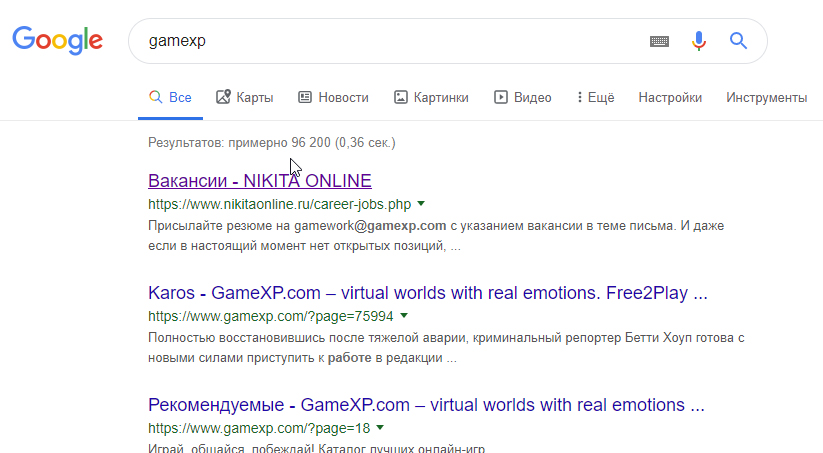
Task: Click the Новости newspaper icon
Action: point(305,97)
